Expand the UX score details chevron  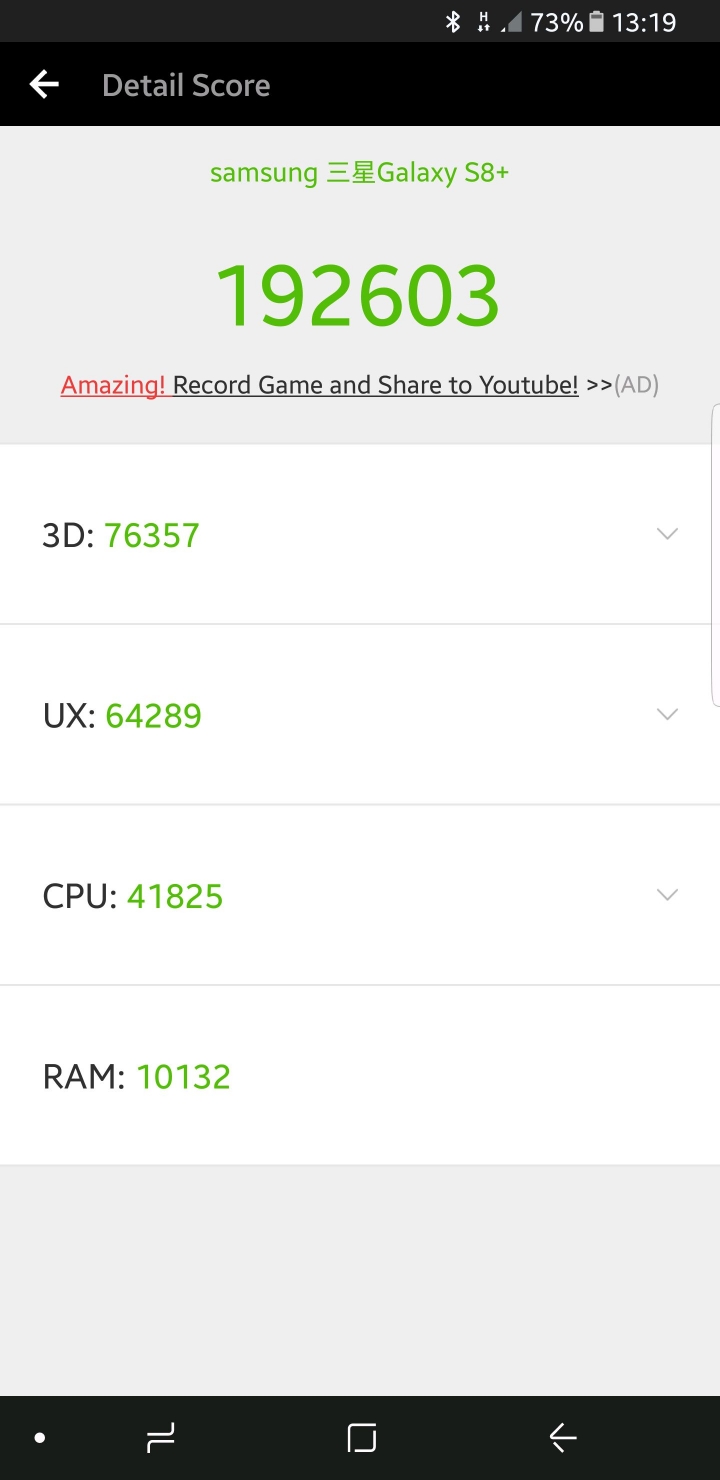pos(667,714)
